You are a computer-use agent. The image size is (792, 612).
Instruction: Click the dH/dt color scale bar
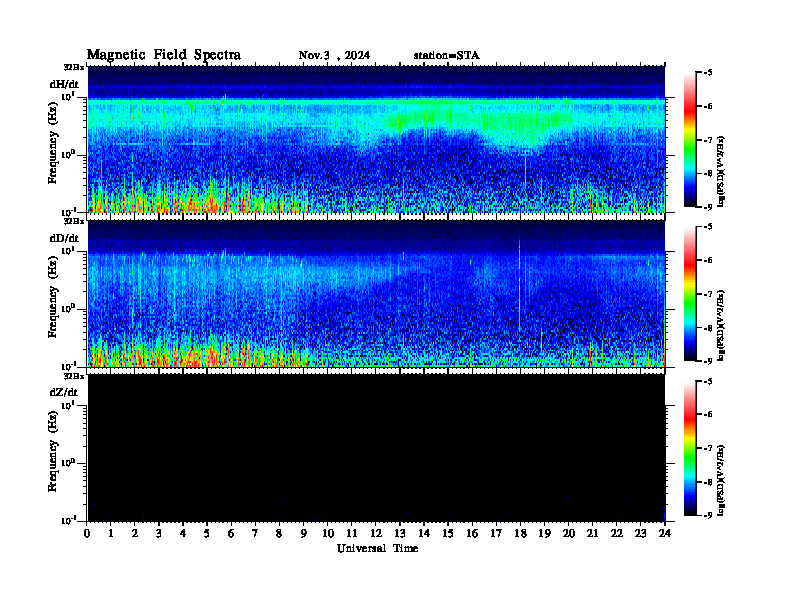(x=690, y=139)
